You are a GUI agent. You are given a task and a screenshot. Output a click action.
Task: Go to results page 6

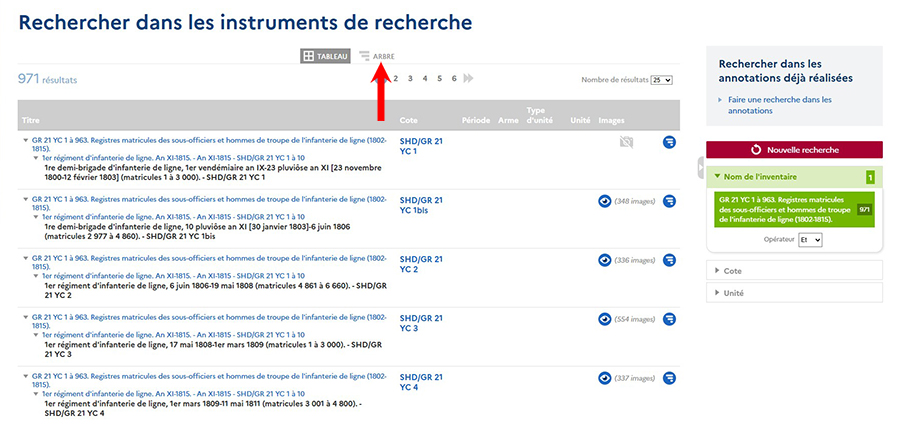tap(454, 78)
